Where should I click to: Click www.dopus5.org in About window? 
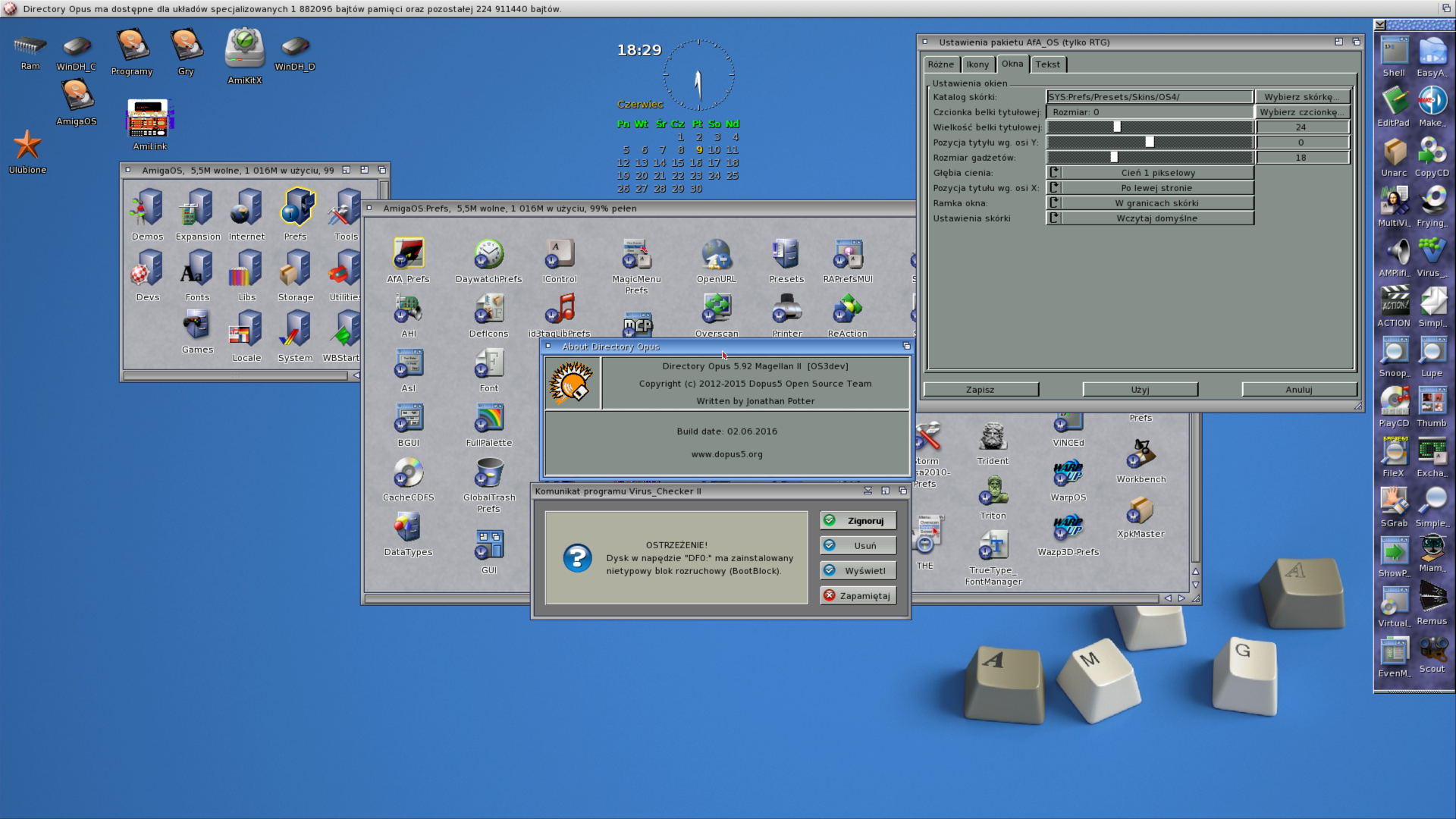[x=726, y=454]
